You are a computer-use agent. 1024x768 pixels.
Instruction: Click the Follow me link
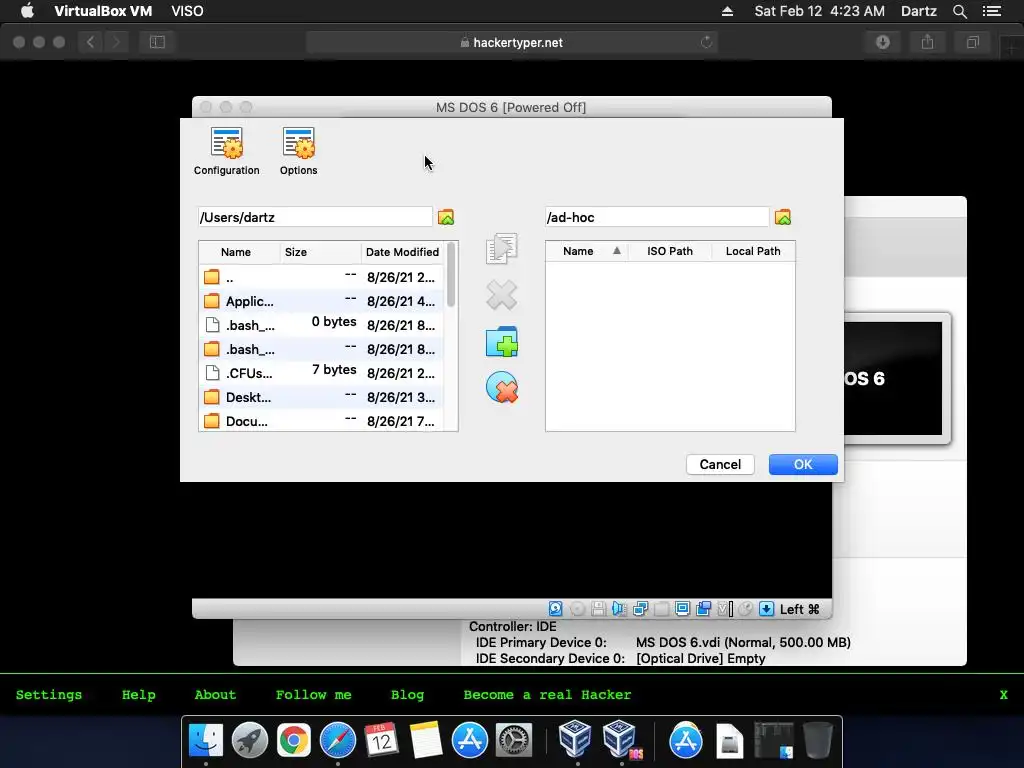tap(313, 695)
